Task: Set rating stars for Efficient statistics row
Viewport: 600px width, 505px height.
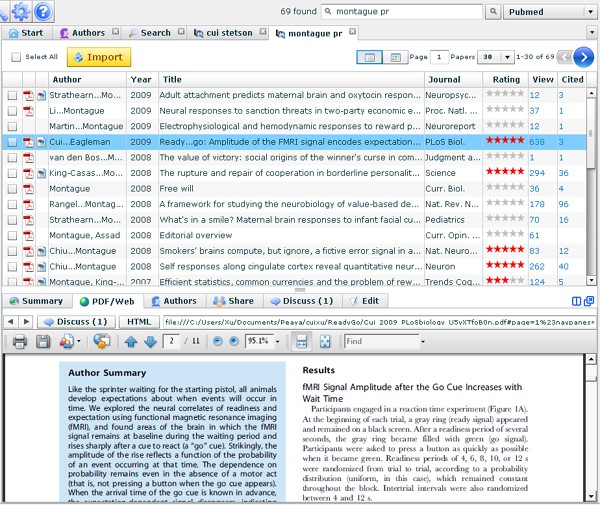Action: (x=505, y=280)
